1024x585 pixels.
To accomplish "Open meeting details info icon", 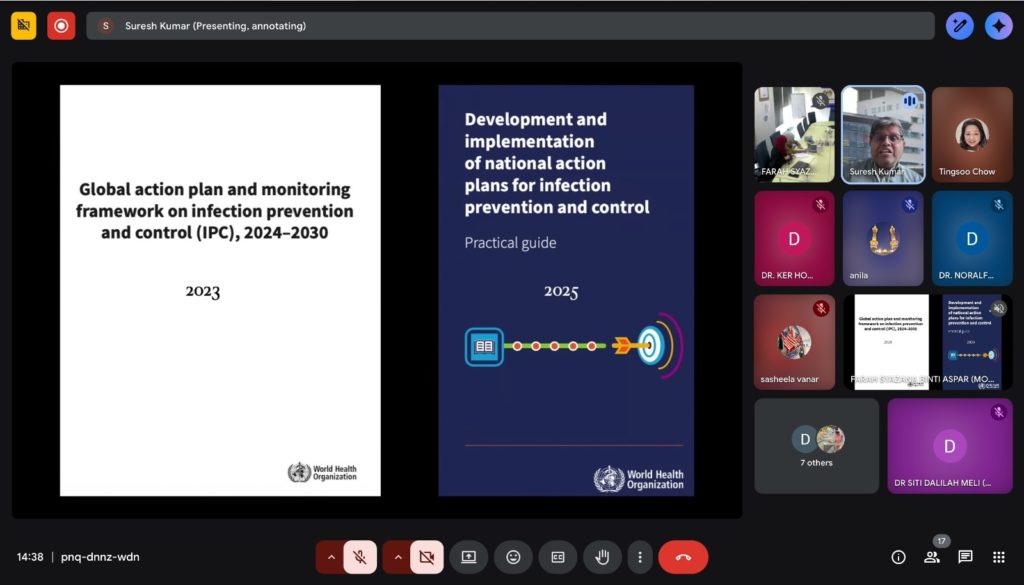I will tap(898, 557).
